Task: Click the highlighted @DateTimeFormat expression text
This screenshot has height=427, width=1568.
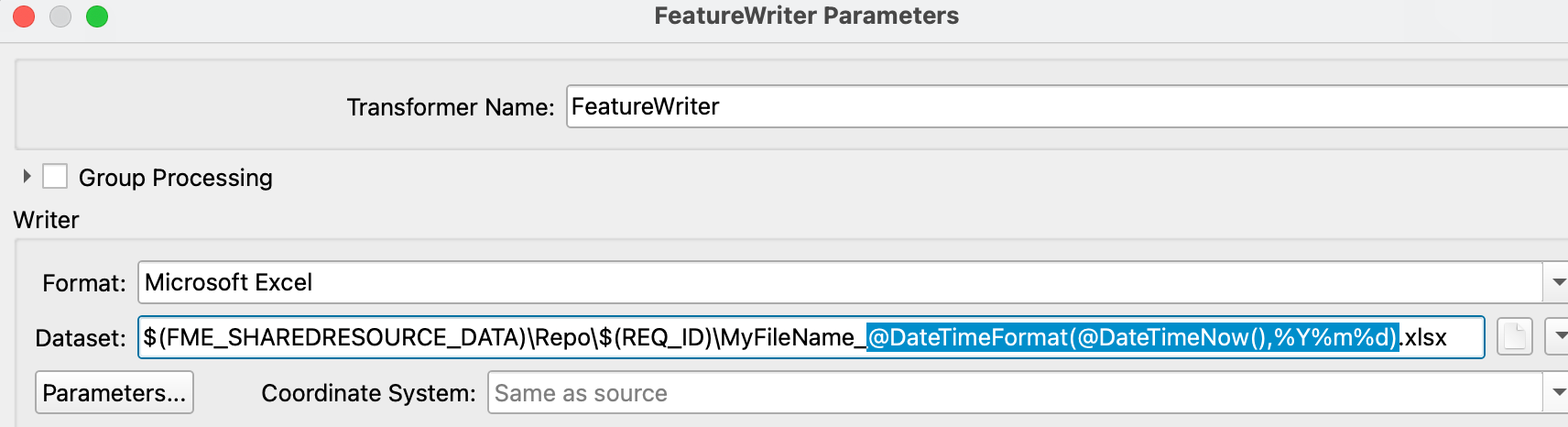Action: (x=1133, y=337)
